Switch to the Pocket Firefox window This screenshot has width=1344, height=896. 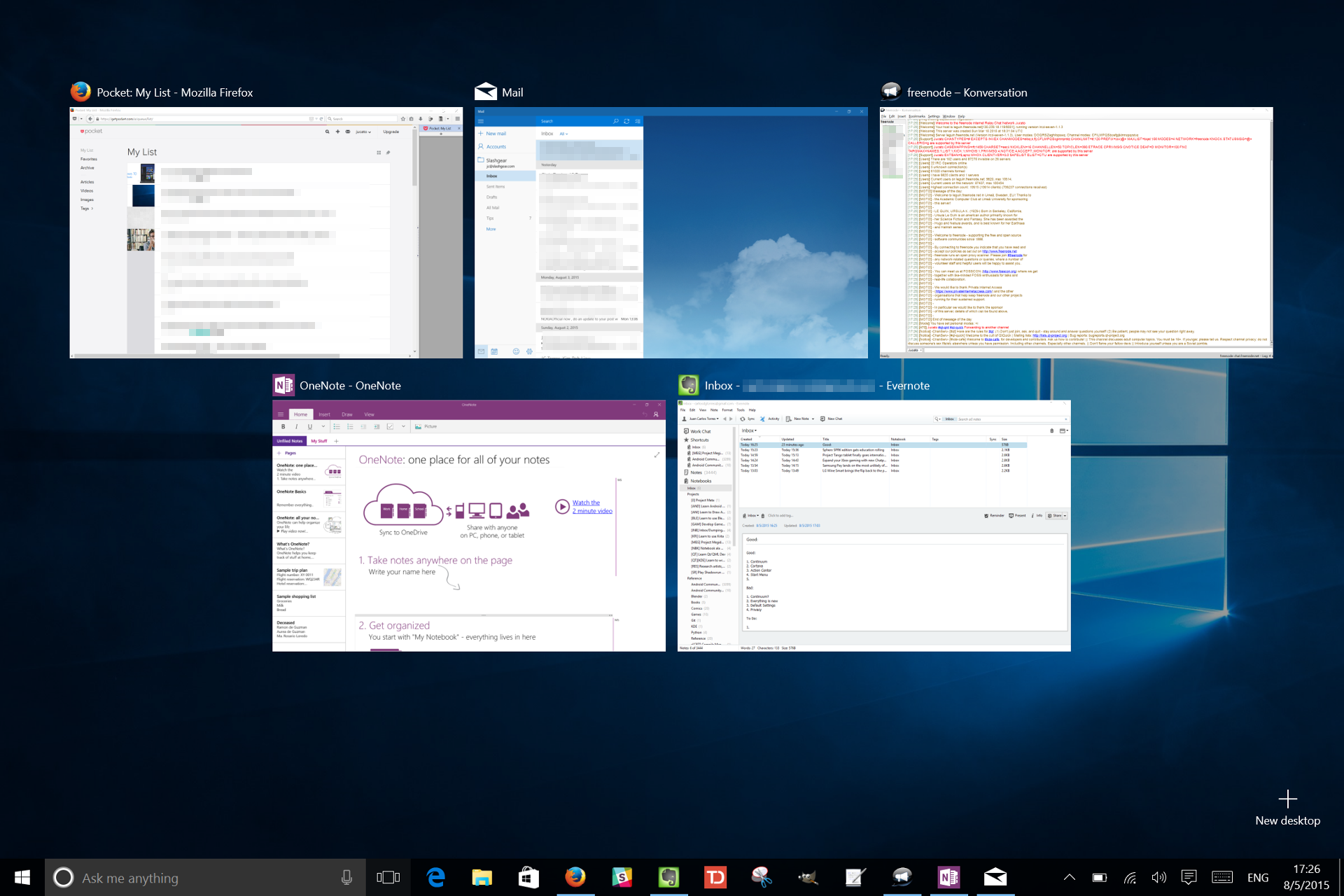pos(266,232)
